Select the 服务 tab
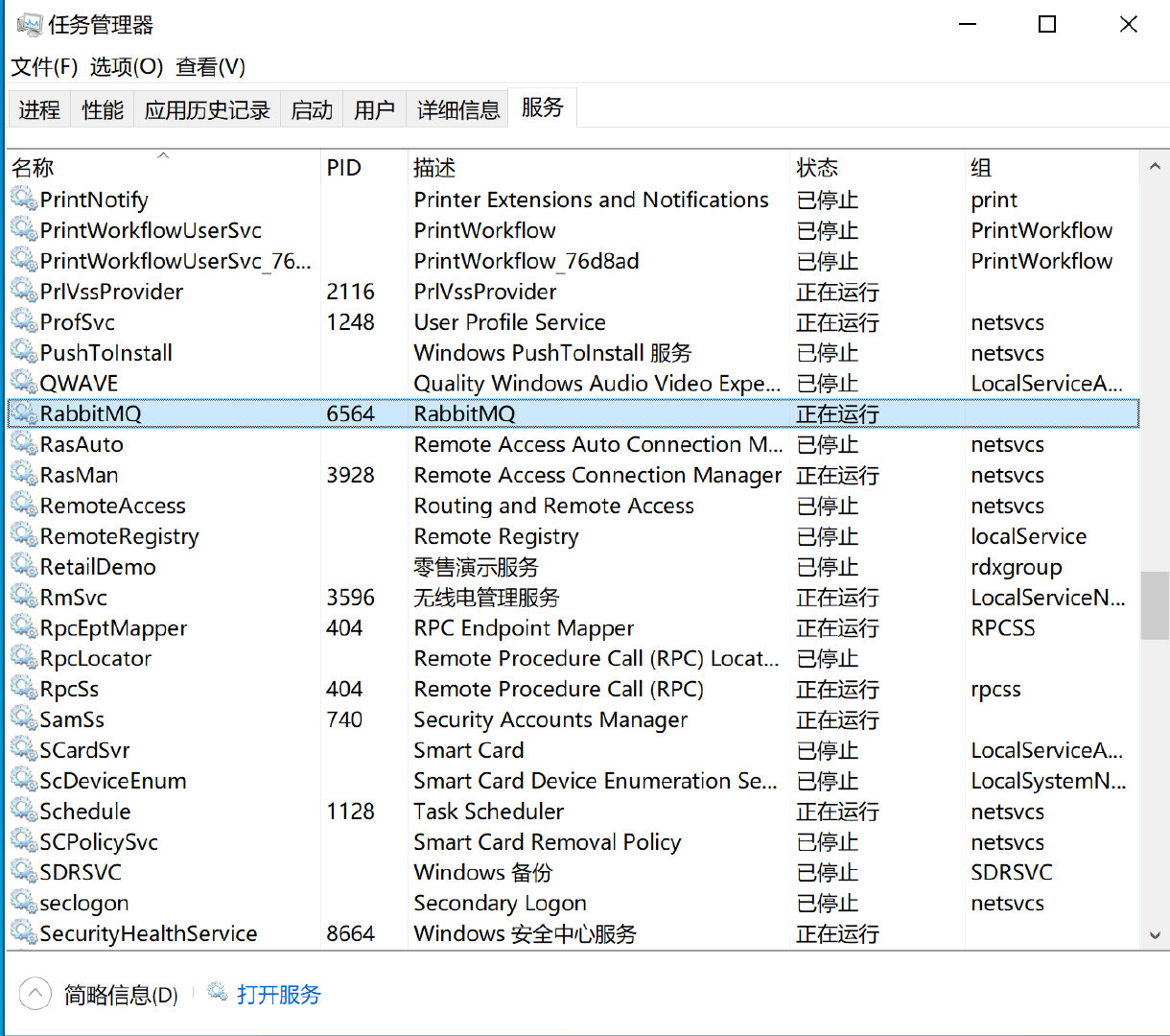The image size is (1170, 1036). pyautogui.click(x=542, y=107)
